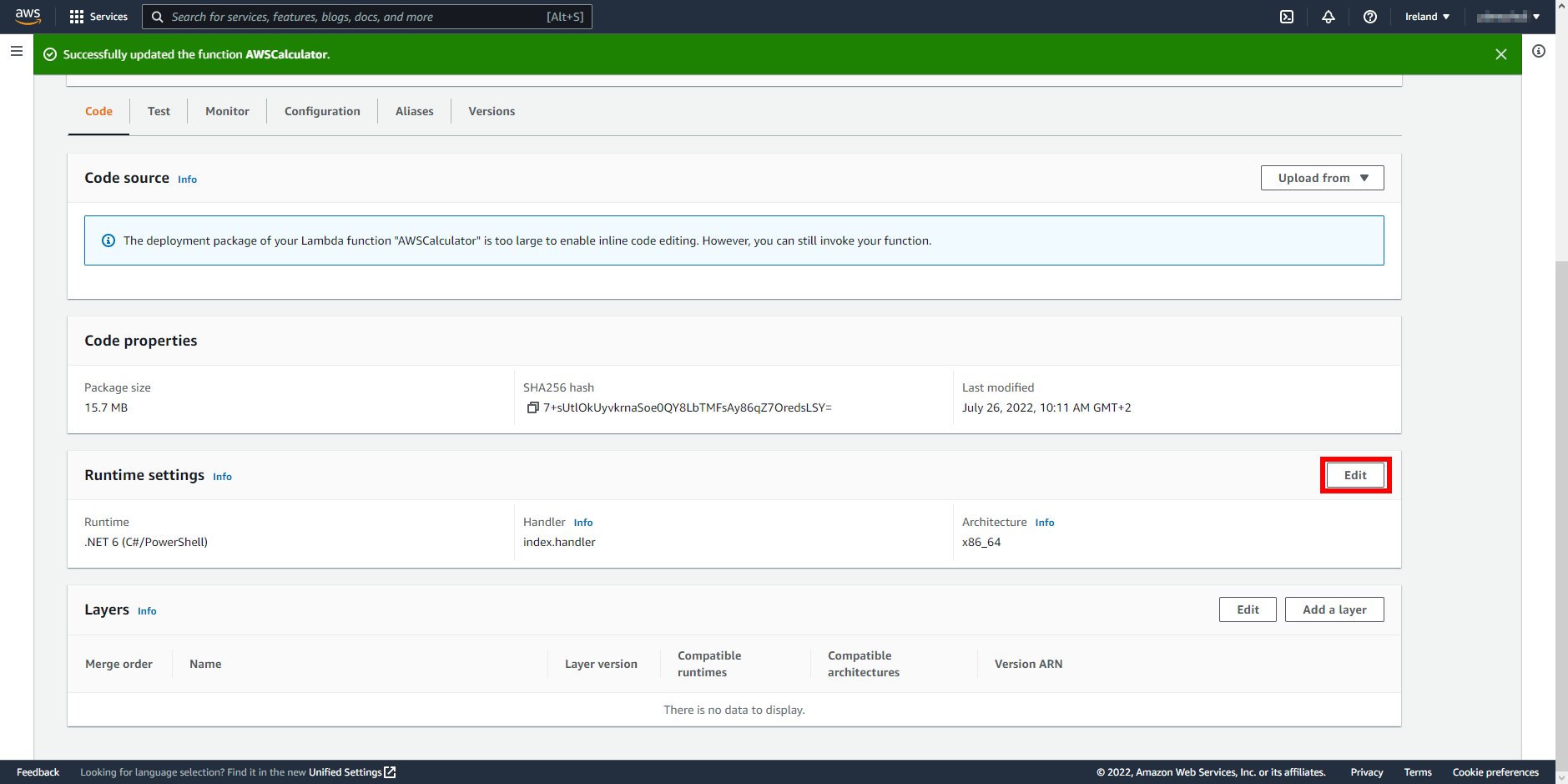Copy the SHA256 hash using copy icon
The image size is (1568, 784).
532,407
